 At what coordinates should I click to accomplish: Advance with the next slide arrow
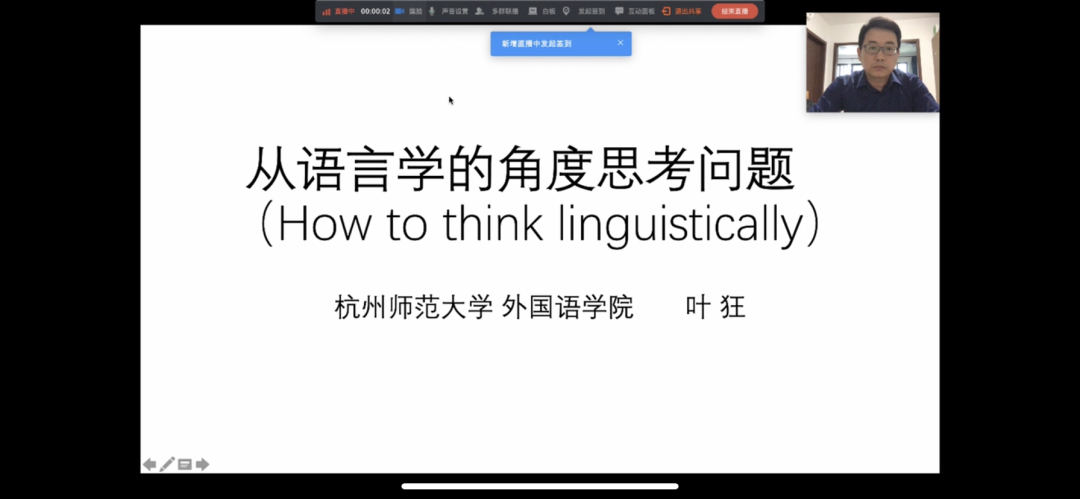pos(202,464)
